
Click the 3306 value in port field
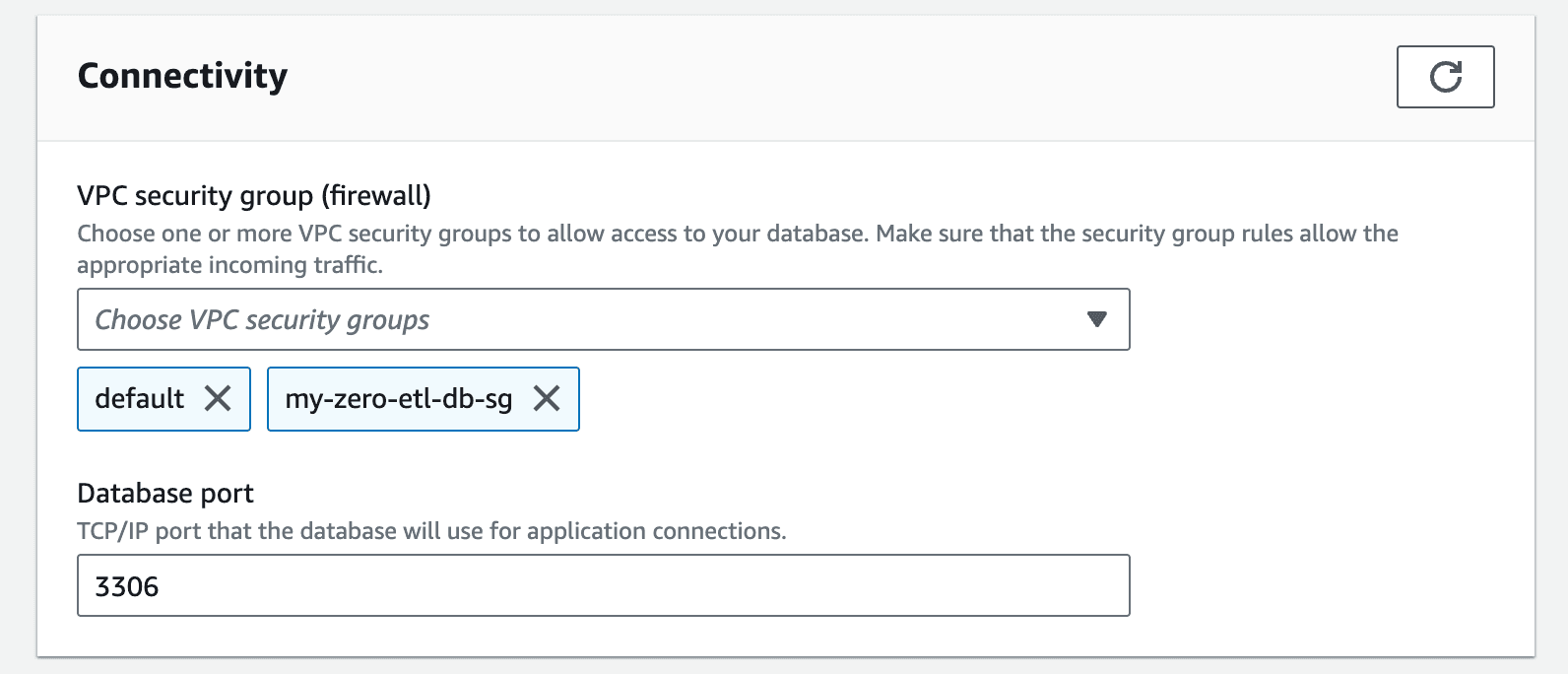127,586
